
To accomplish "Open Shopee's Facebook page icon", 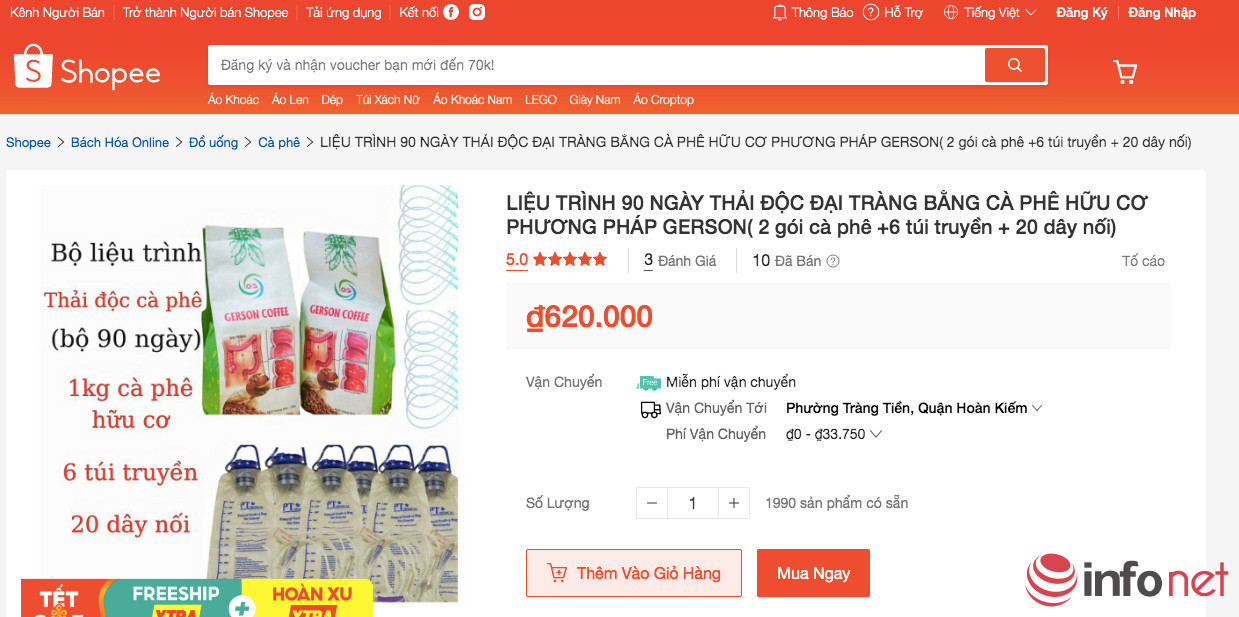I will [x=451, y=13].
